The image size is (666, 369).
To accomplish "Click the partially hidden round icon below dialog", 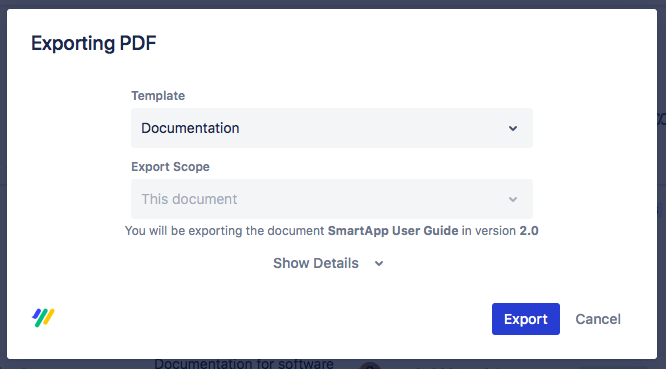I will (x=370, y=366).
